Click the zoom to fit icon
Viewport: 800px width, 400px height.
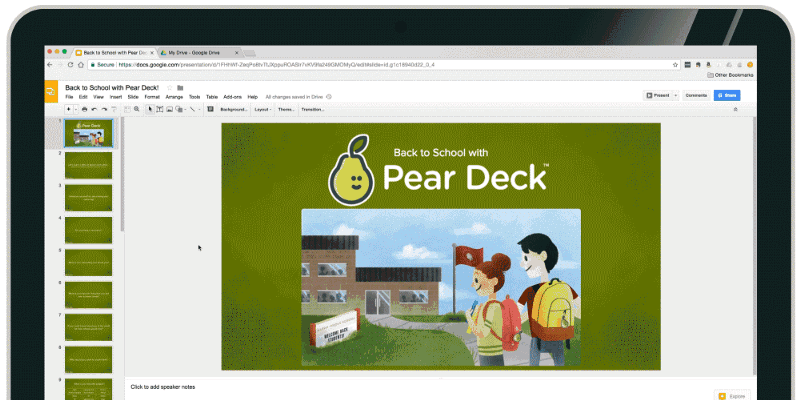click(127, 109)
